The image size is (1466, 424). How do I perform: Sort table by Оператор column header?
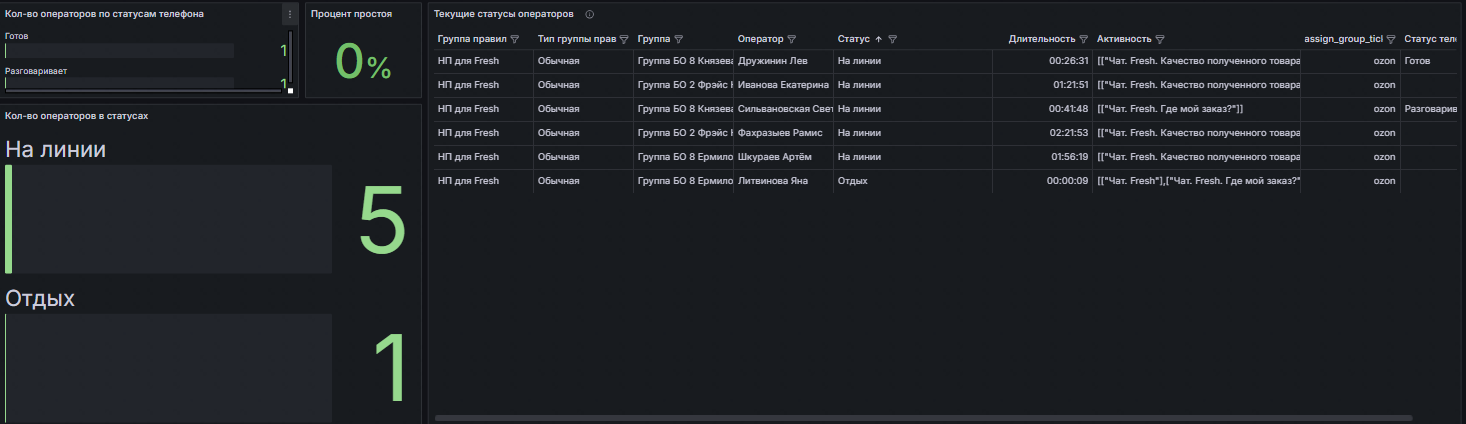coord(760,39)
